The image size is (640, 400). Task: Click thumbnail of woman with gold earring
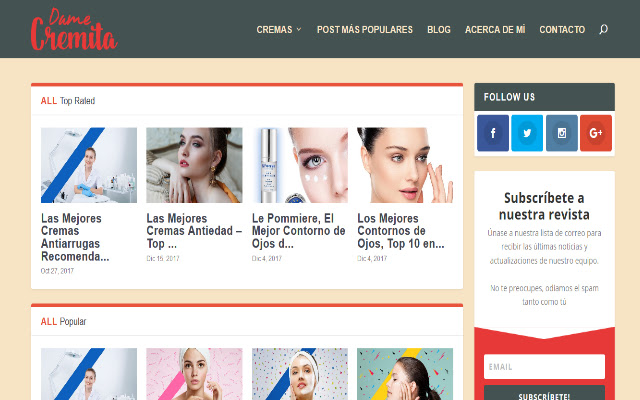point(194,165)
